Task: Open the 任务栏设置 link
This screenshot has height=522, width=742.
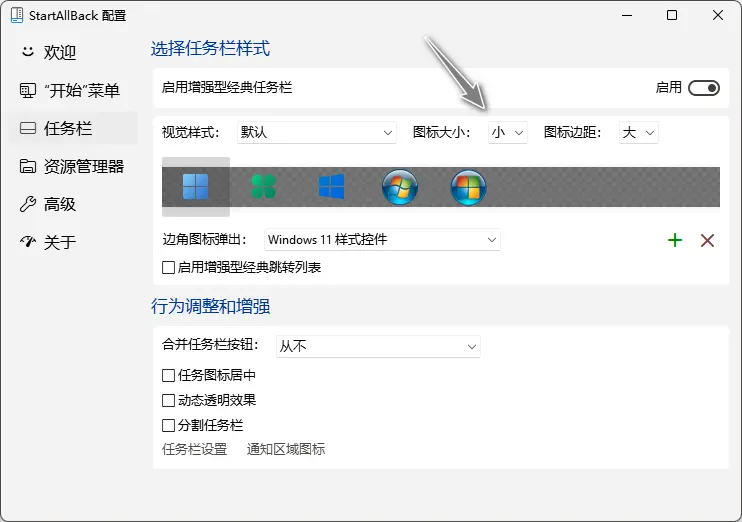Action: [x=194, y=449]
